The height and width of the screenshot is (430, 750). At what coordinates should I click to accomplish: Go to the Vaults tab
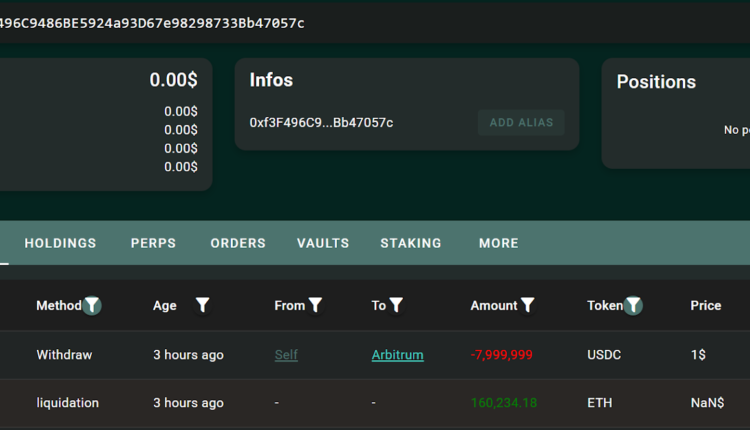point(323,243)
